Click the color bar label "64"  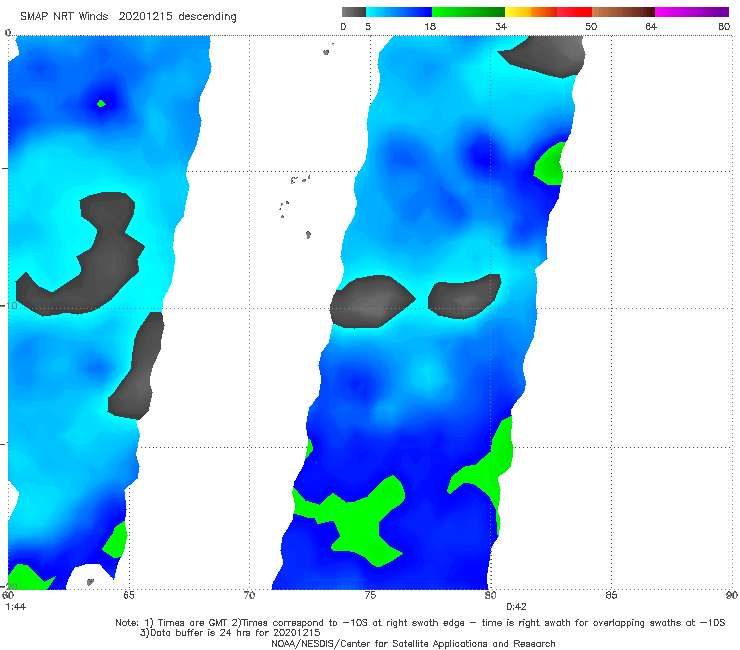pos(651,27)
